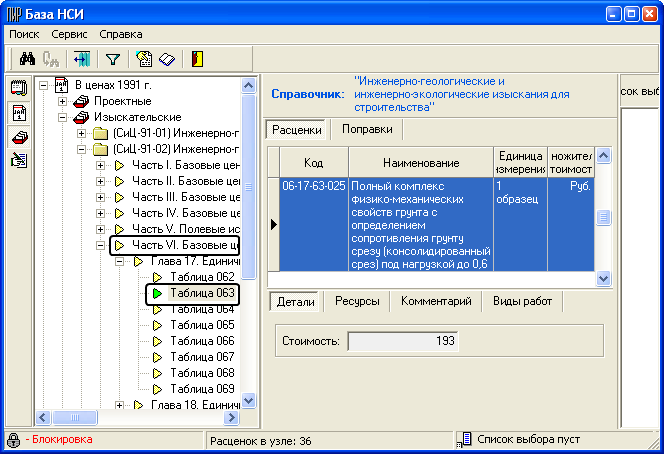The height and width of the screenshot is (454, 664).
Task: Click the yellow exit door icon
Action: (197, 59)
